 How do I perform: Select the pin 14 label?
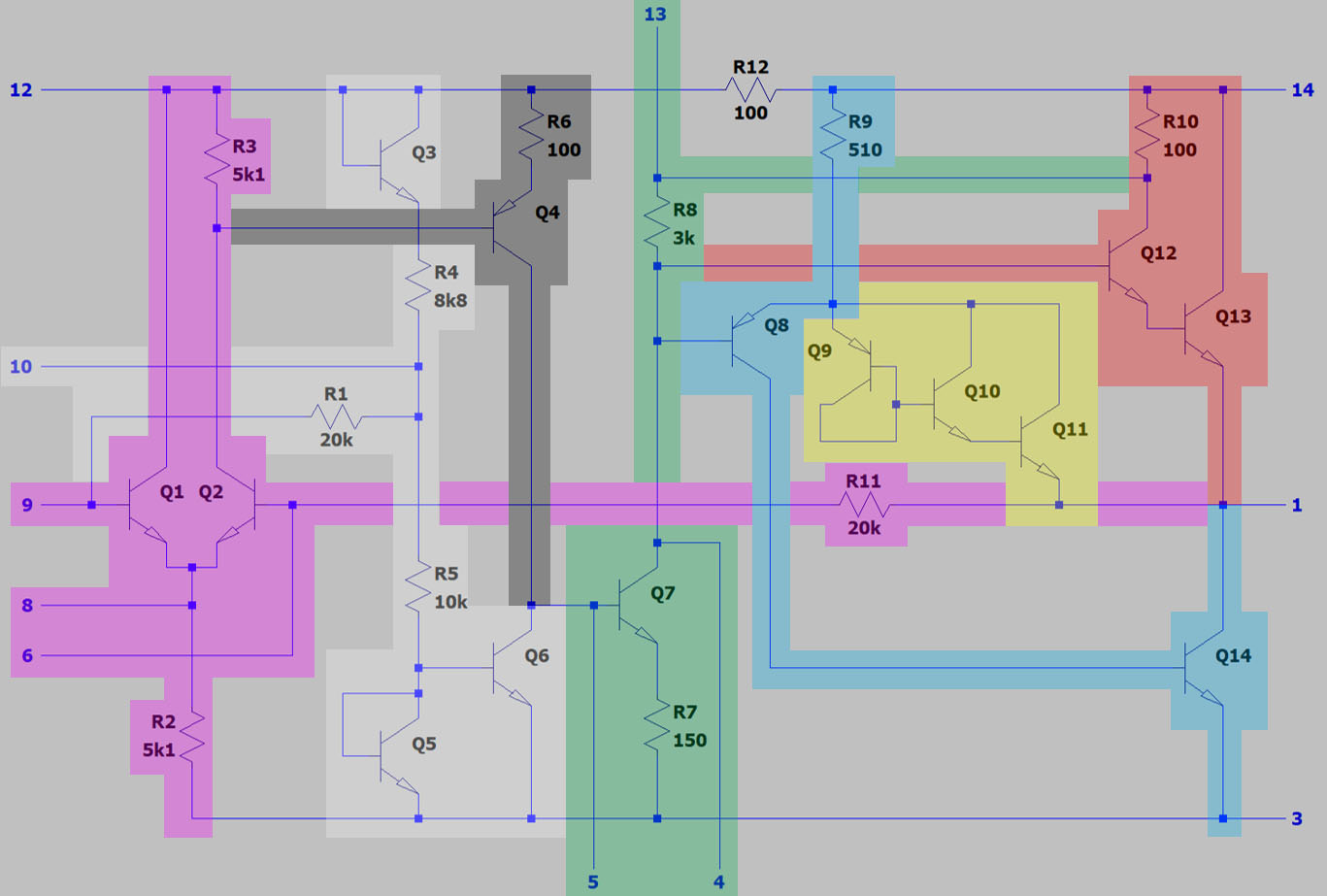point(1302,90)
